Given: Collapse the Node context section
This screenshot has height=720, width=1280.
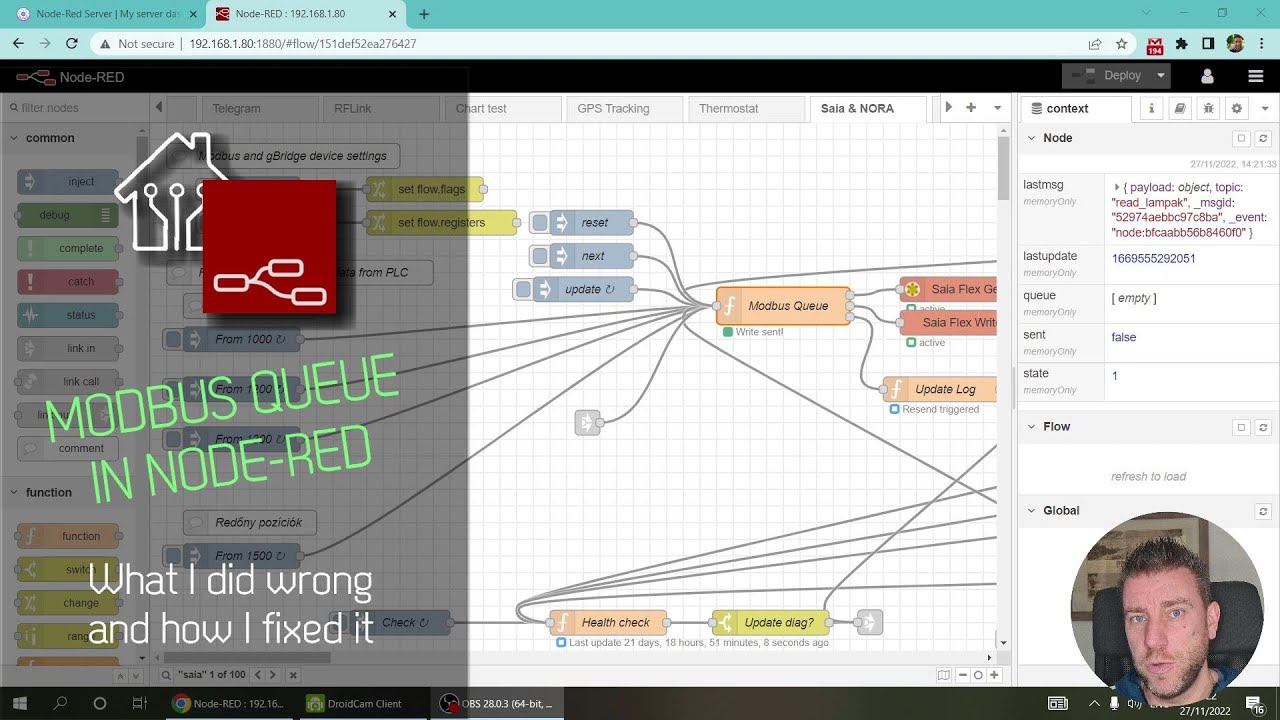Looking at the screenshot, I should pos(1031,139).
